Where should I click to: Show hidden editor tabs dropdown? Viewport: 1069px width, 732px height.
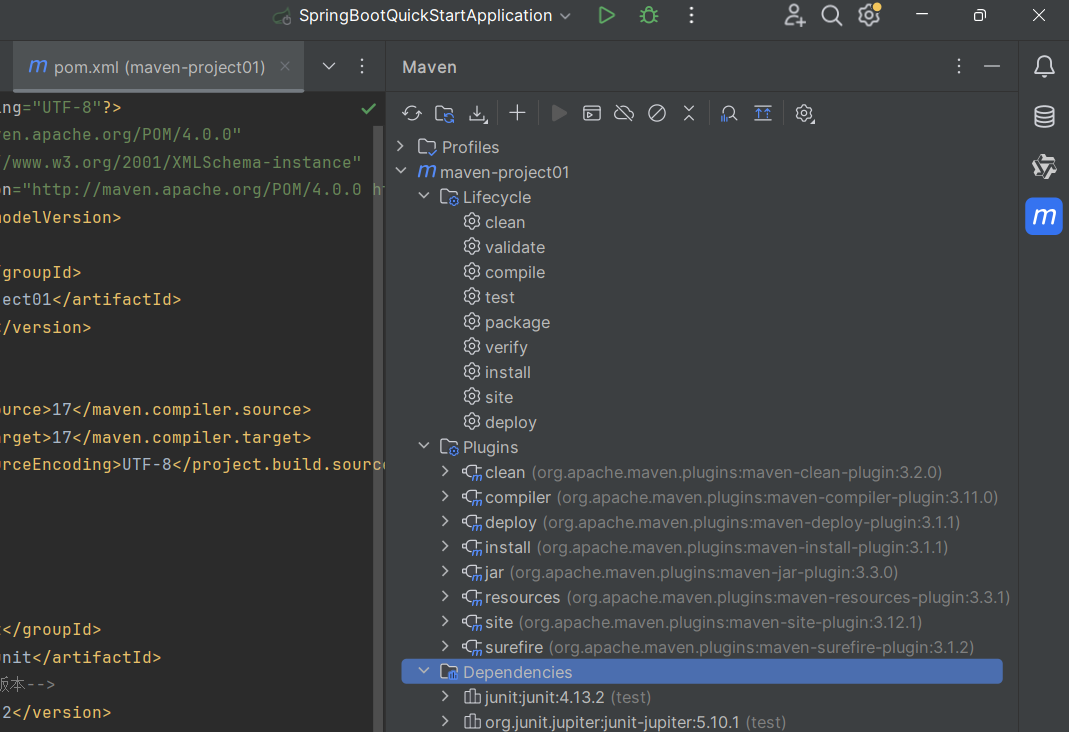[329, 66]
